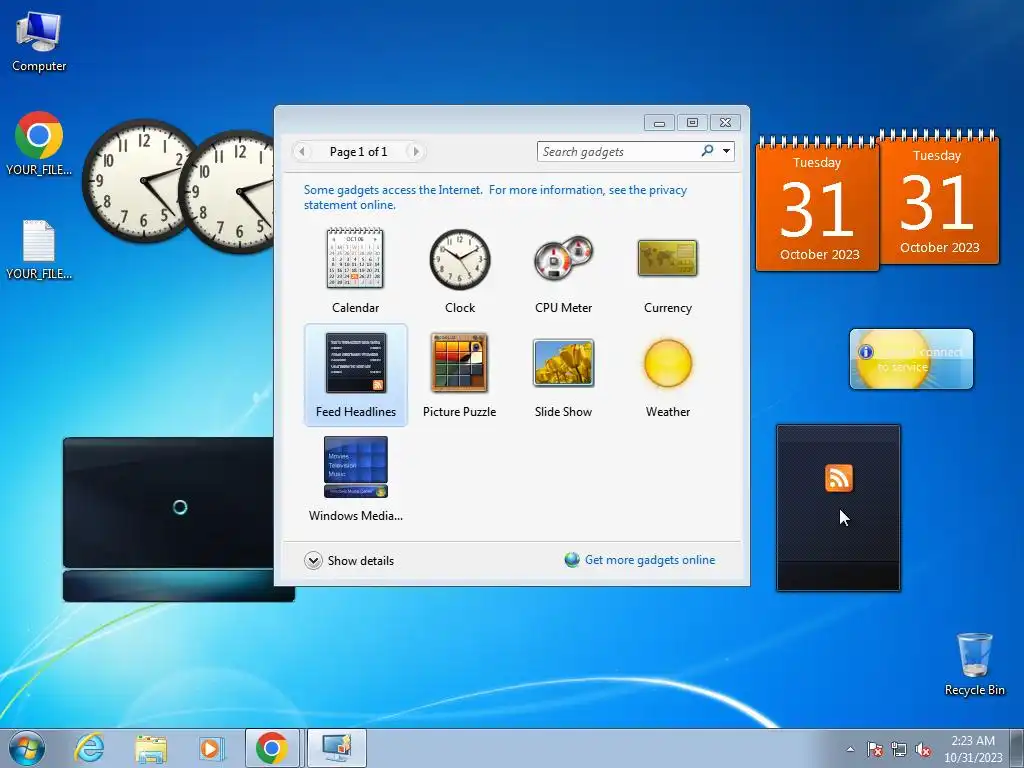This screenshot has height=768, width=1024.
Task: Click the Action Center flag tray icon
Action: tap(875, 749)
